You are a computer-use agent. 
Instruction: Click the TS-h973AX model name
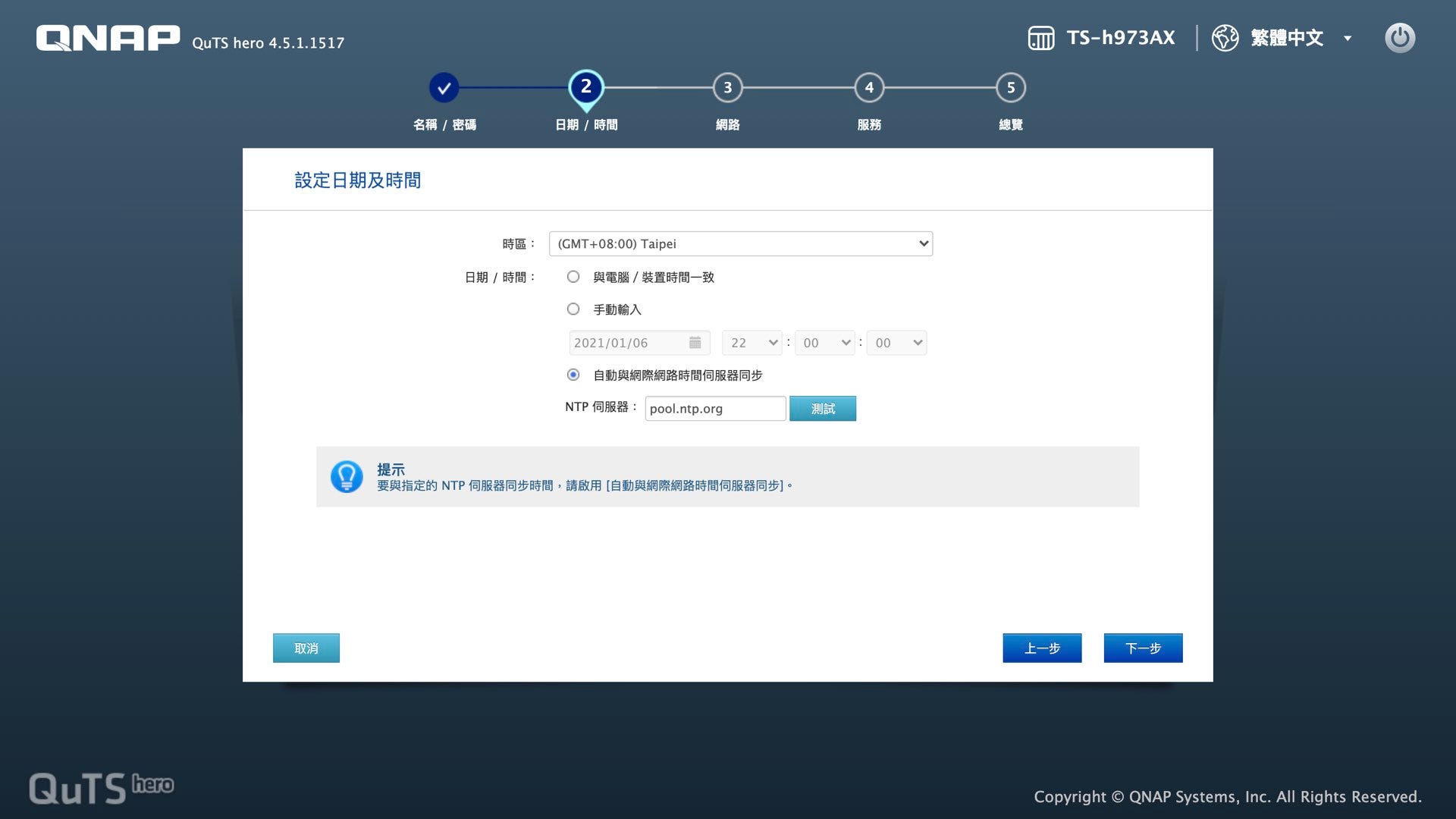pyautogui.click(x=1121, y=38)
